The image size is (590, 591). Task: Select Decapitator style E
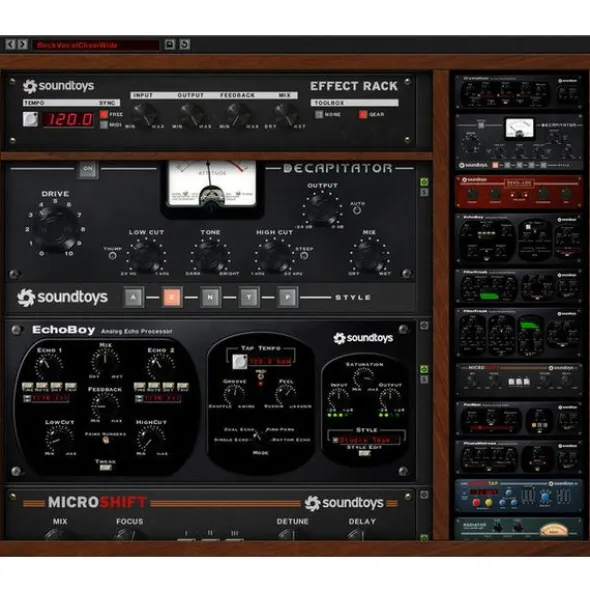point(172,297)
